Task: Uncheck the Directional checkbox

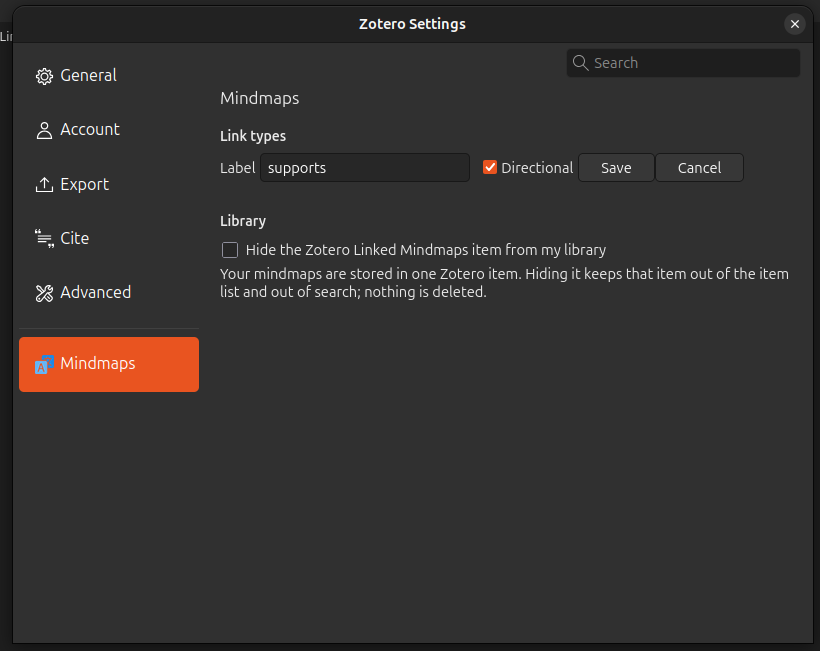Action: (490, 167)
